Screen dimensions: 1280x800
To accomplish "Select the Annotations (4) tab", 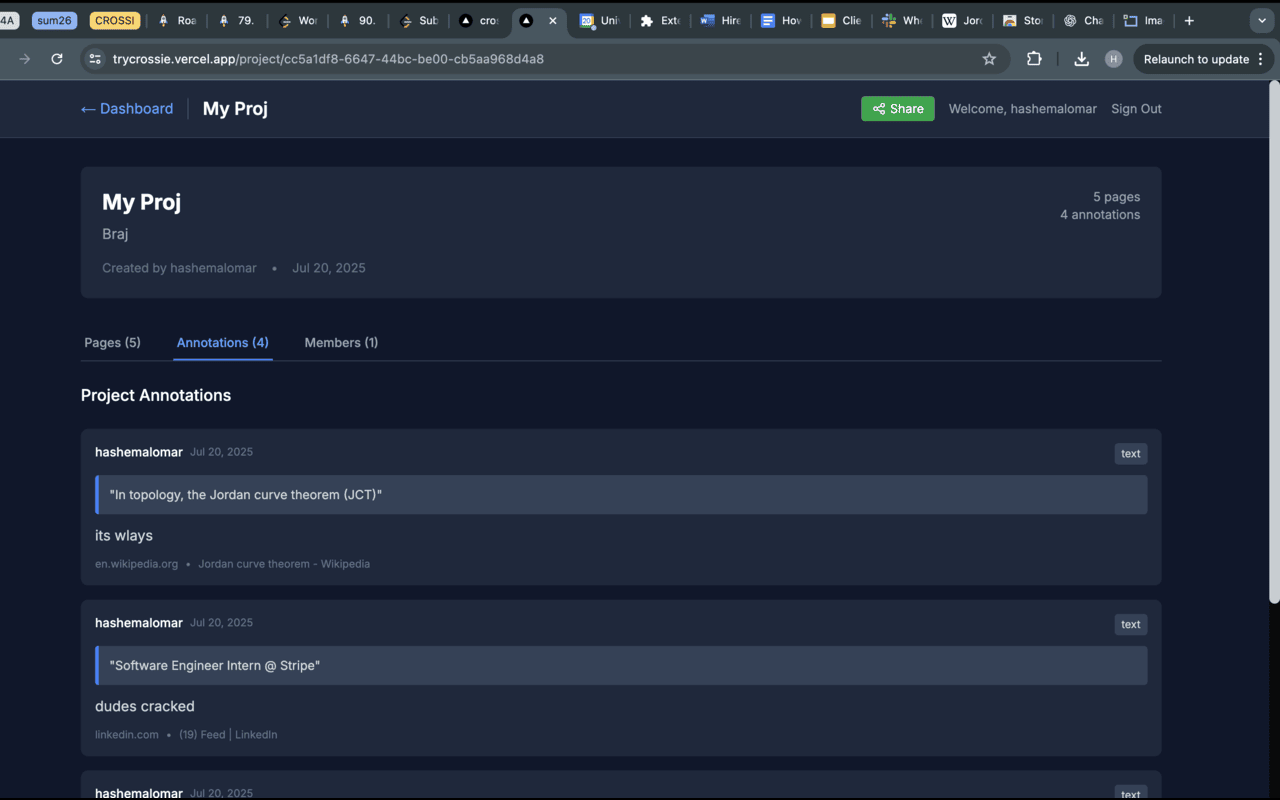I will [x=222, y=343].
